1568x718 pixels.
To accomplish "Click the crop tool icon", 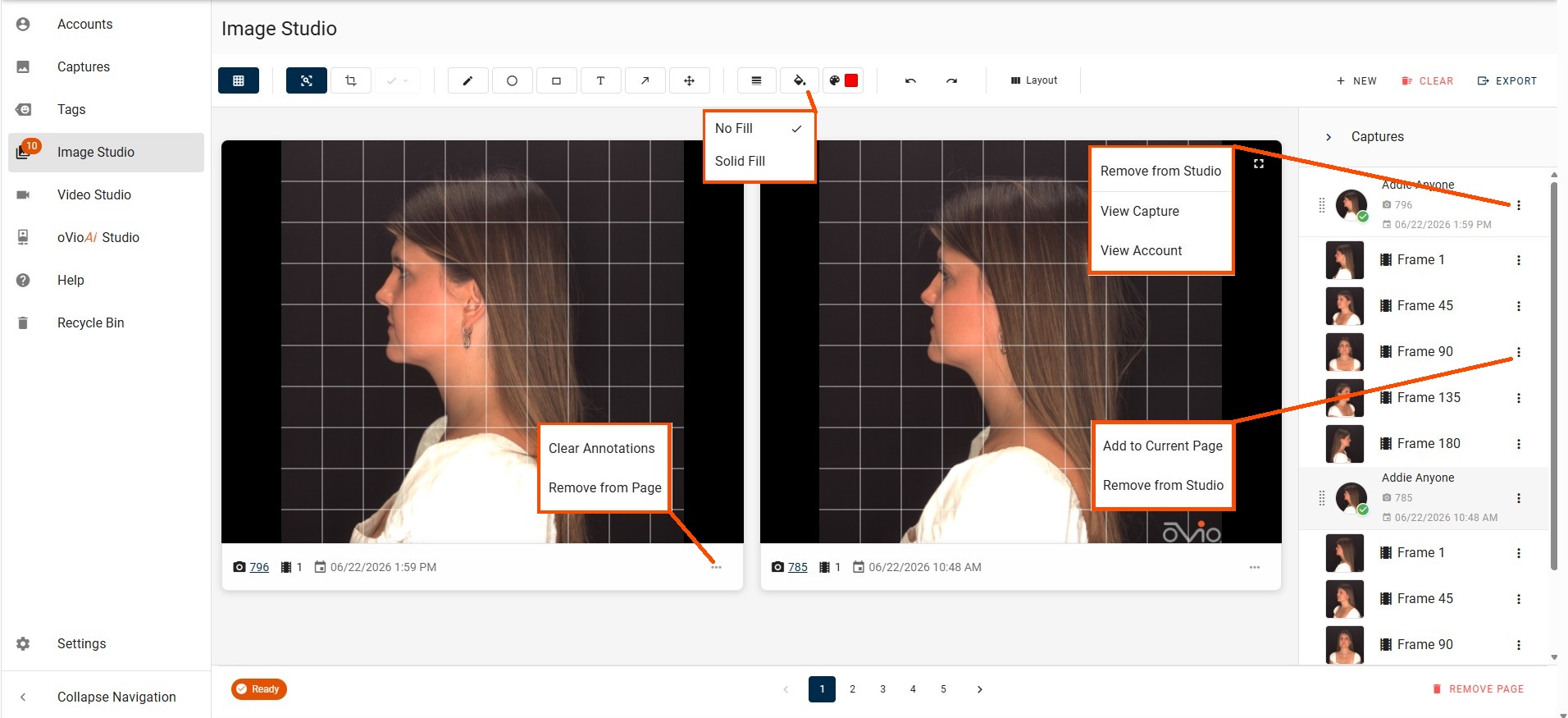I will click(351, 80).
